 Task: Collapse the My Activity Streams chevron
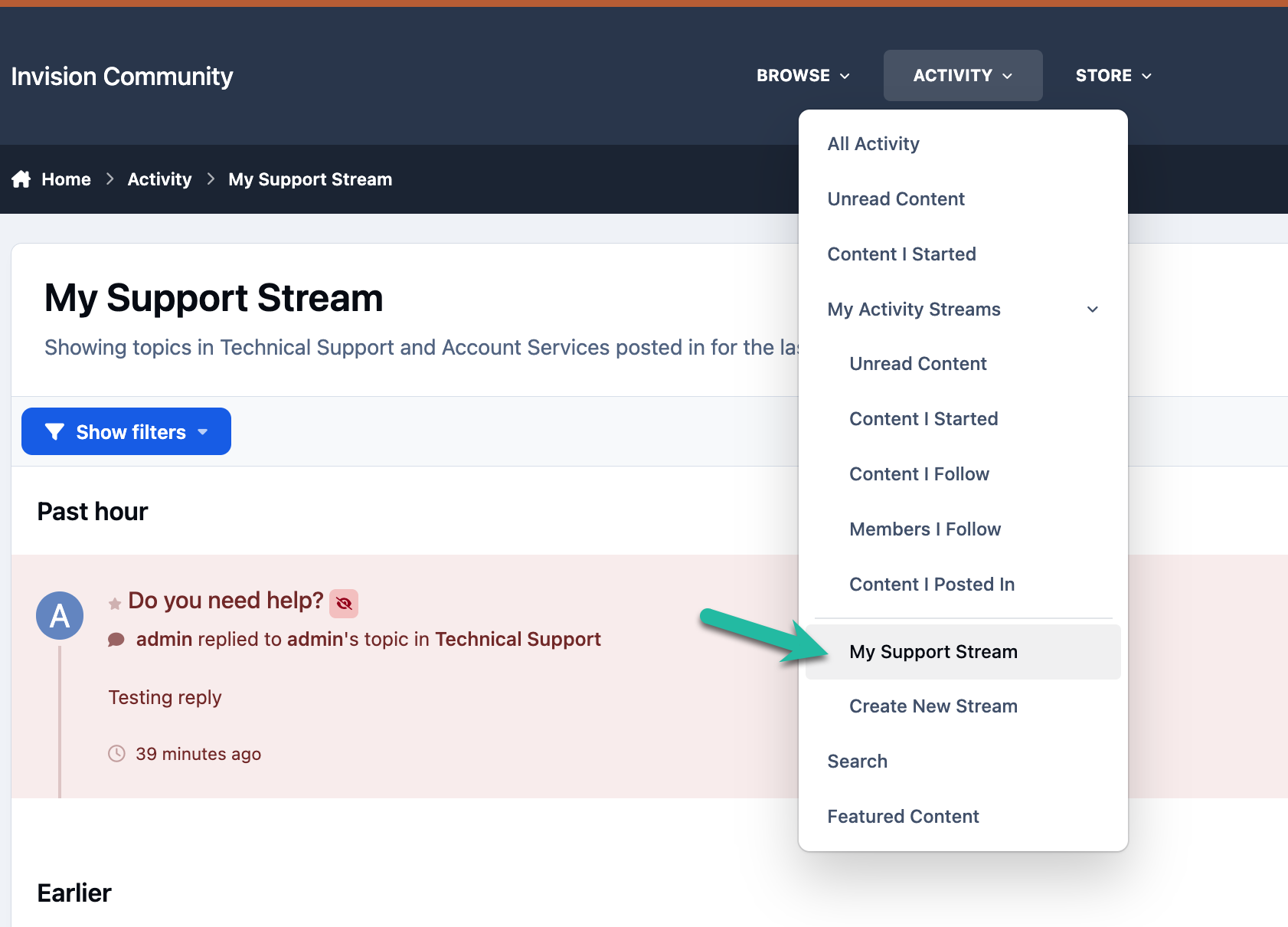click(1093, 310)
